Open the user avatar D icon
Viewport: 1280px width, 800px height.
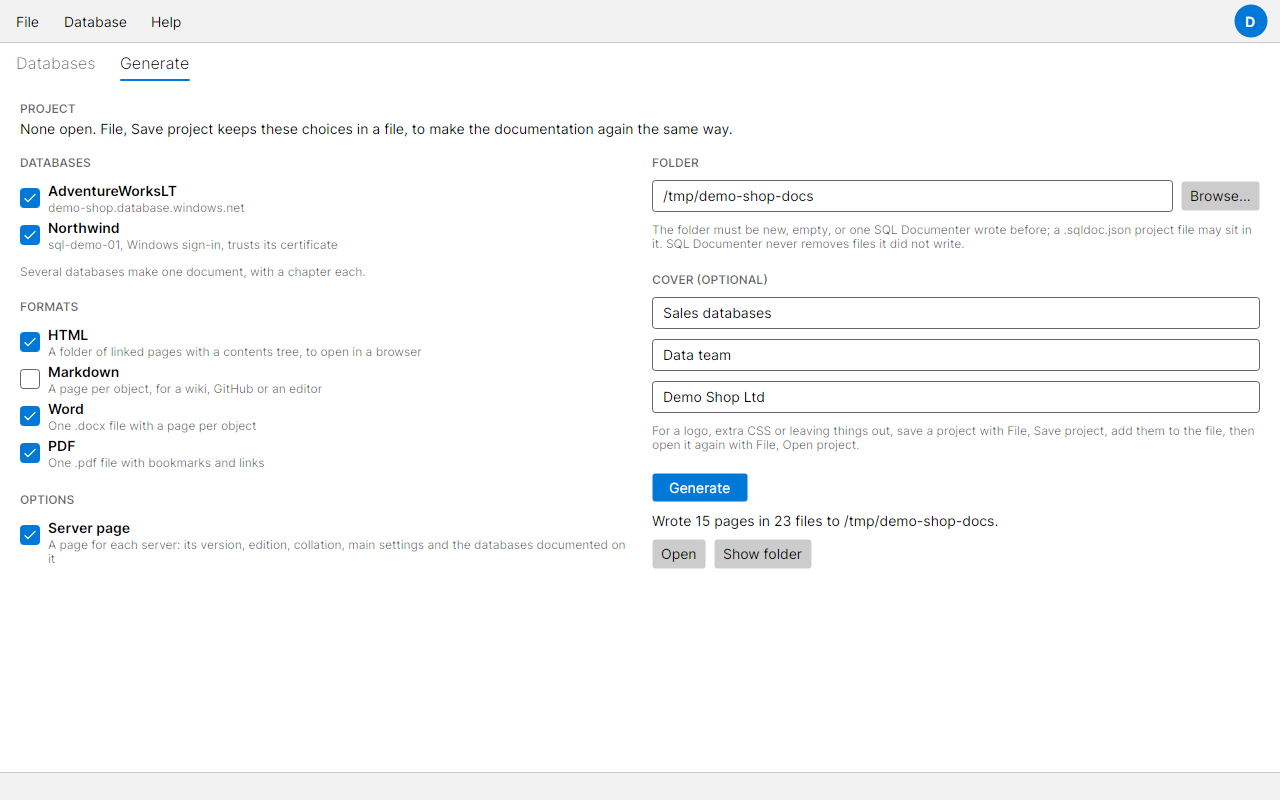click(1250, 21)
